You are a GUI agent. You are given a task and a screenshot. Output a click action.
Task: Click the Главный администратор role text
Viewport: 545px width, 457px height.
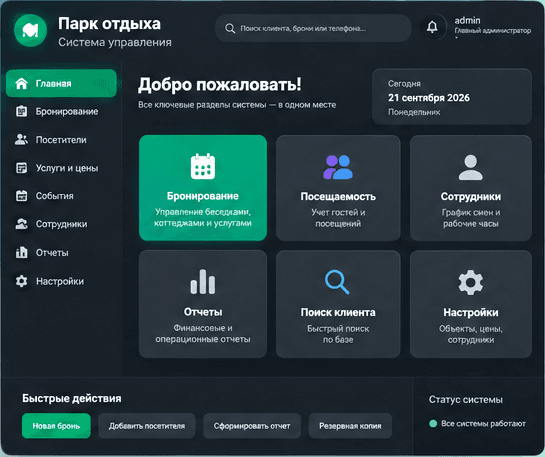tap(493, 31)
